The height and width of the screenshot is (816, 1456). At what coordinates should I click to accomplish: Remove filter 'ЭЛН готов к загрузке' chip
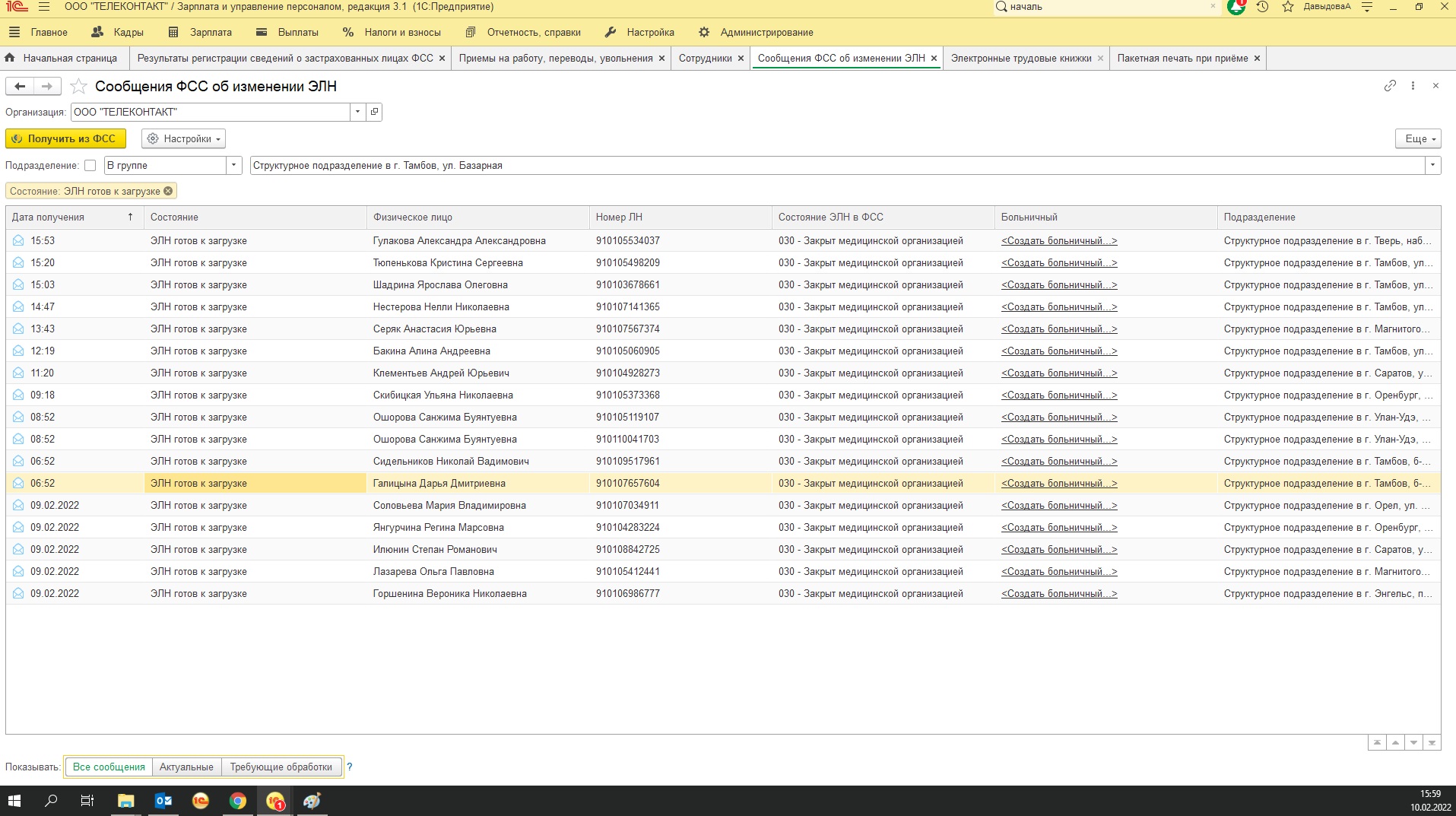tap(168, 192)
